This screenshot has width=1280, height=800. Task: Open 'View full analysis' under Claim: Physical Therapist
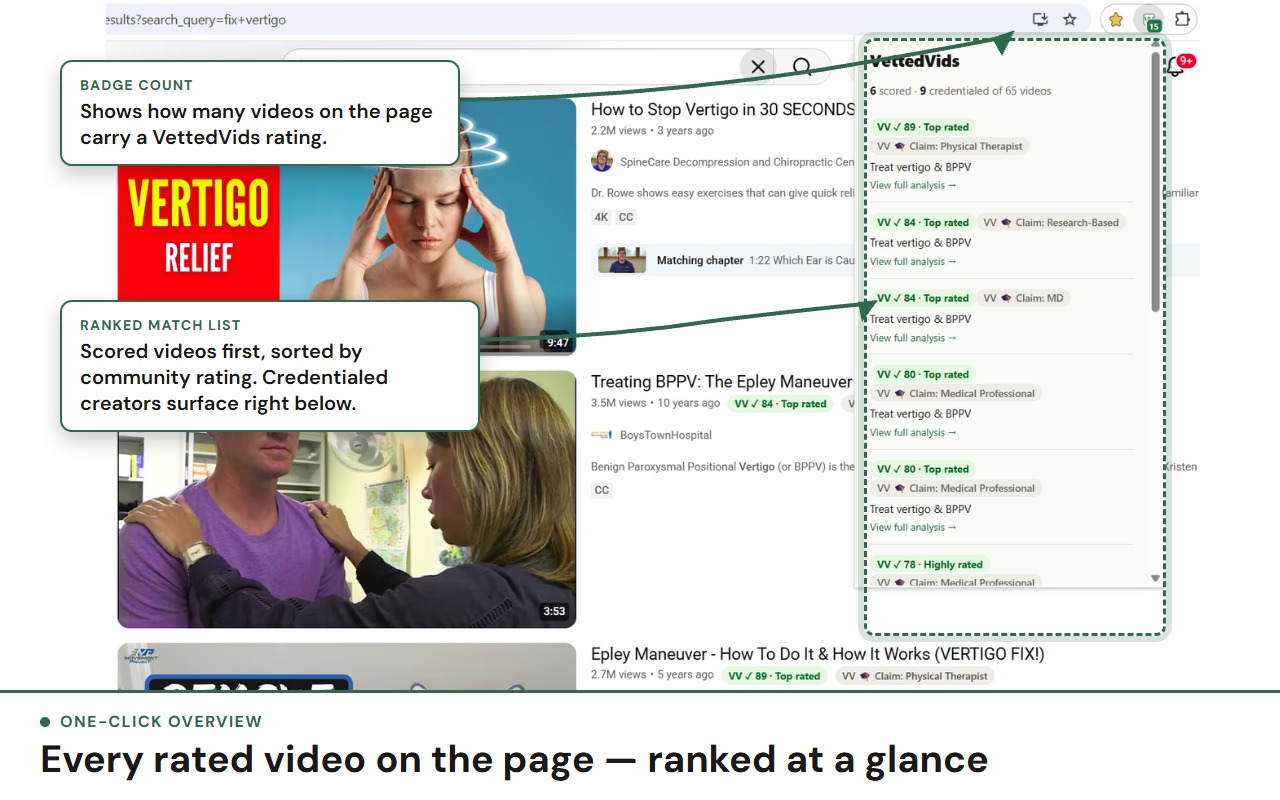(x=913, y=185)
